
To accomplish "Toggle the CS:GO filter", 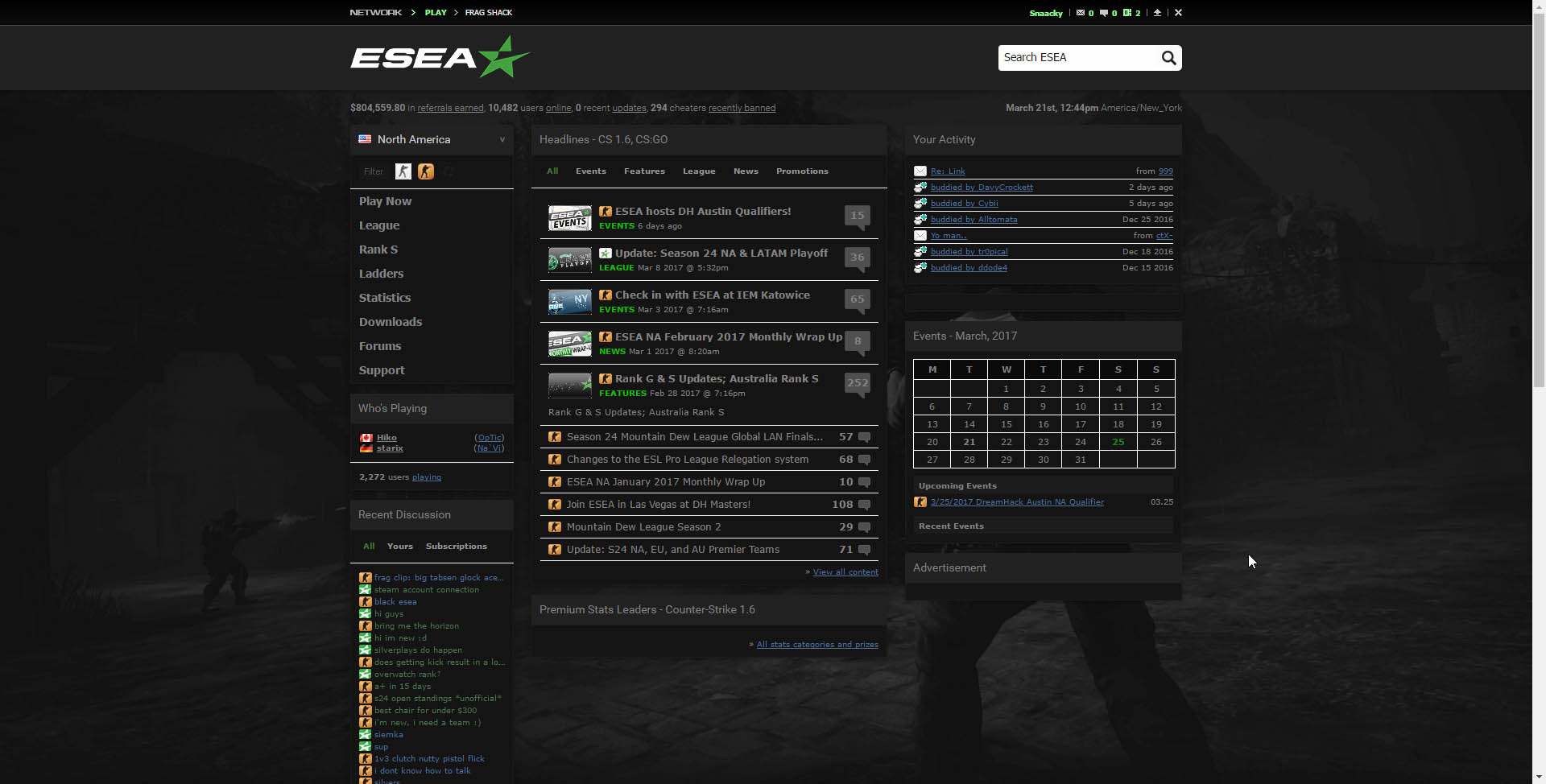I will (x=426, y=171).
